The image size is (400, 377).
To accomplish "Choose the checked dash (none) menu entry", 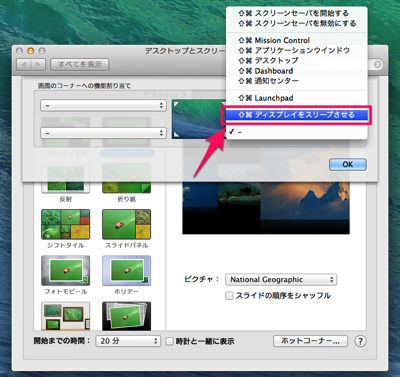I will pos(297,132).
